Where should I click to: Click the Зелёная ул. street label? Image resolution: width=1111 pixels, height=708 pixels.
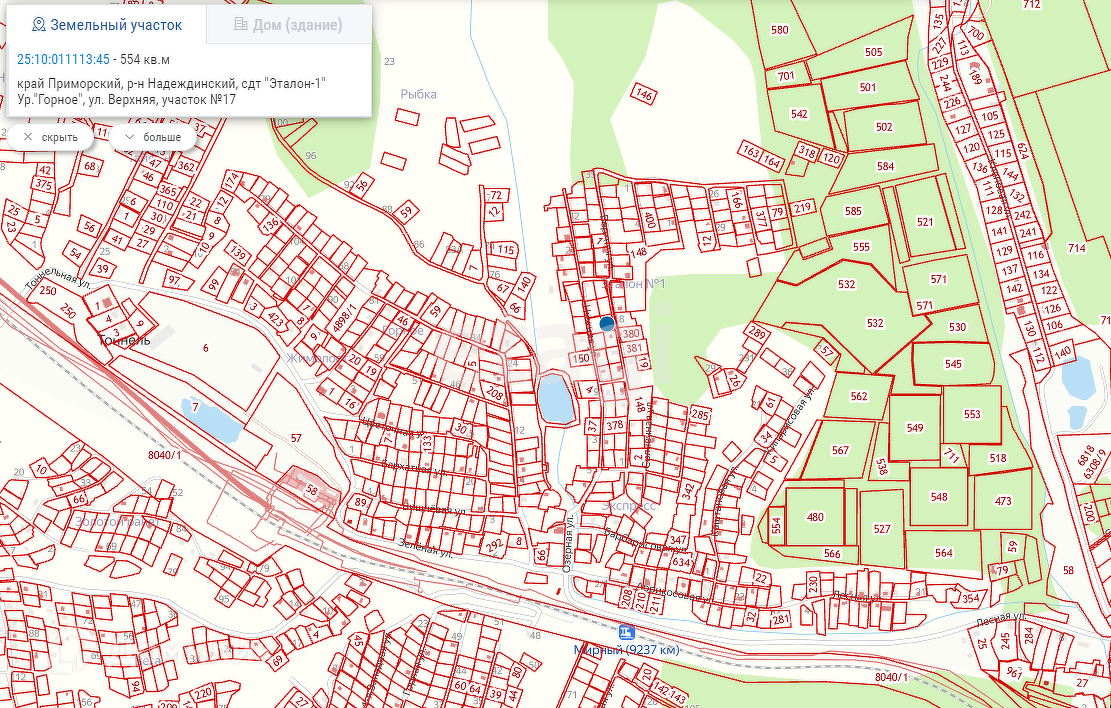click(x=427, y=549)
